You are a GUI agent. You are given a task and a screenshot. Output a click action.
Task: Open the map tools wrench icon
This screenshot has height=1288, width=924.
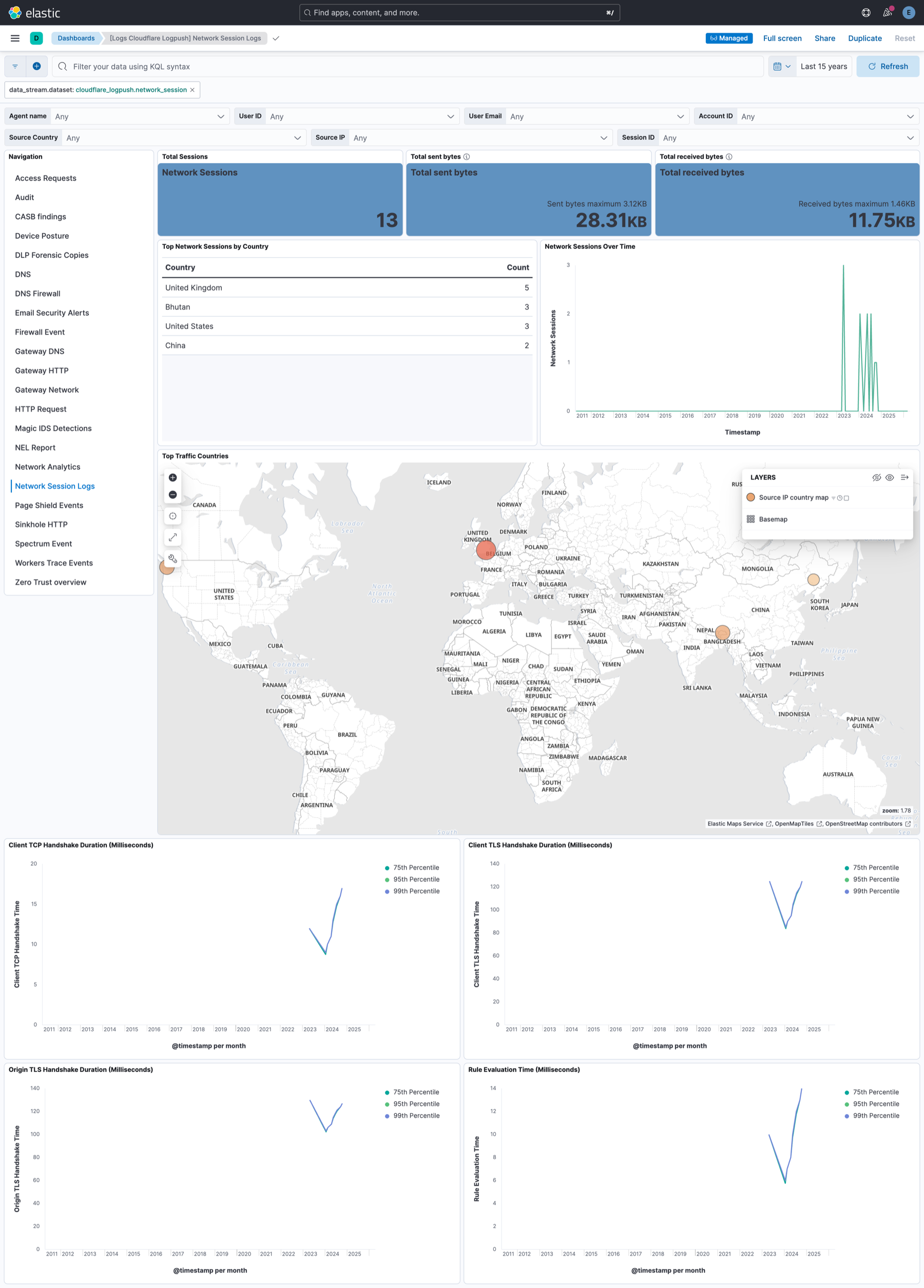pyautogui.click(x=172, y=558)
